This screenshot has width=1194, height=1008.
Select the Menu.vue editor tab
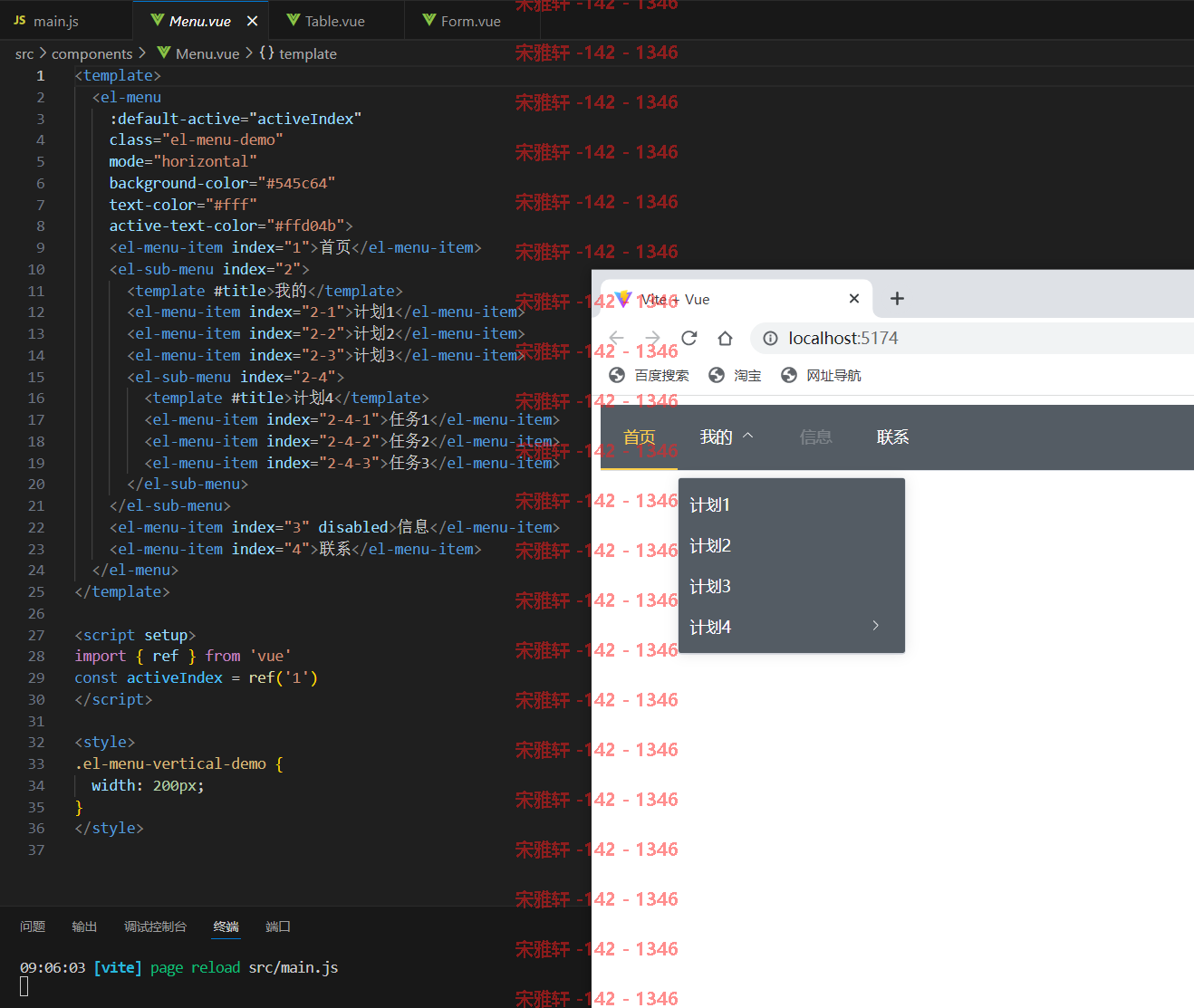199,21
